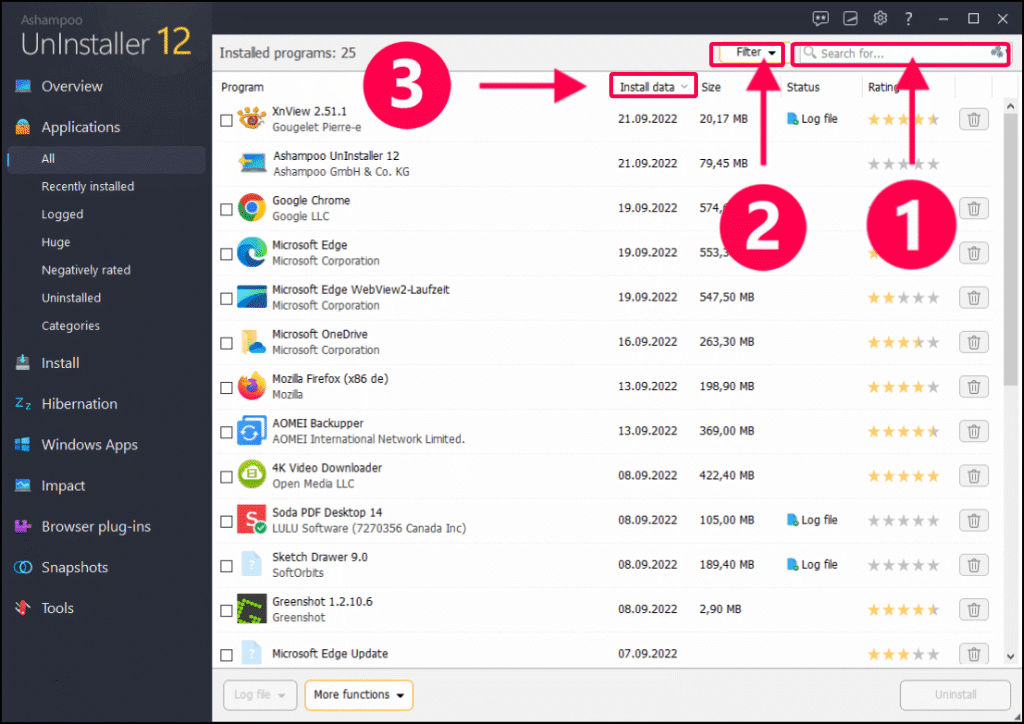Click the Google Chrome program icon
This screenshot has width=1024, height=724.
(x=251, y=208)
